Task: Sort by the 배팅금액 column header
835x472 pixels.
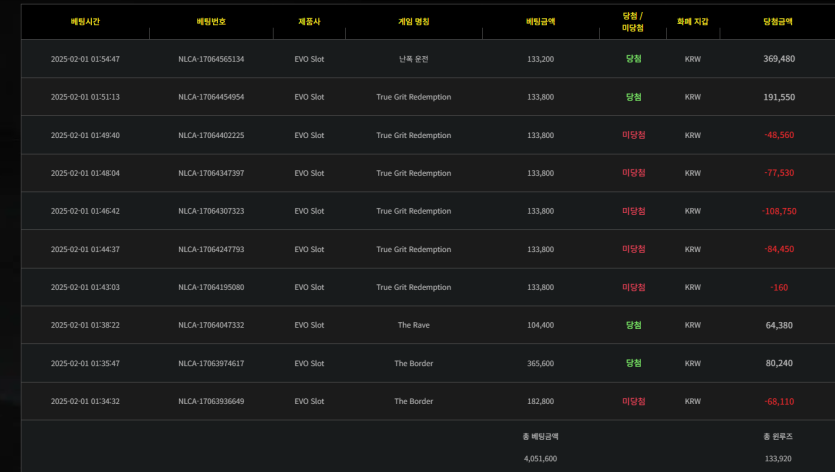Action: pyautogui.click(x=540, y=20)
